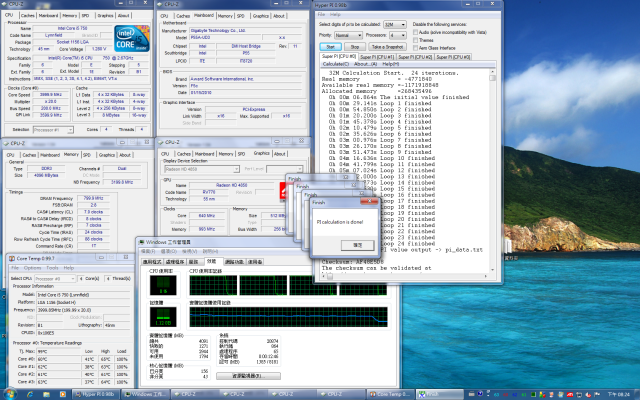Click Core Temp window title icon

[12, 258]
